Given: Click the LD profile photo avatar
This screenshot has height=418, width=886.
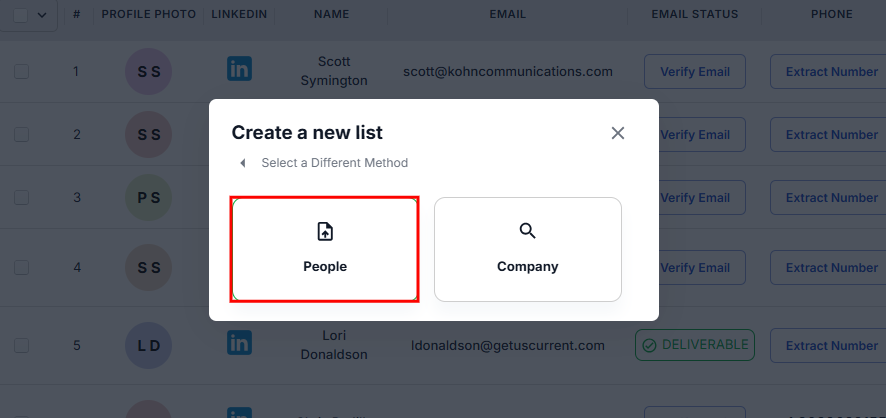Looking at the screenshot, I should pyautogui.click(x=149, y=346).
